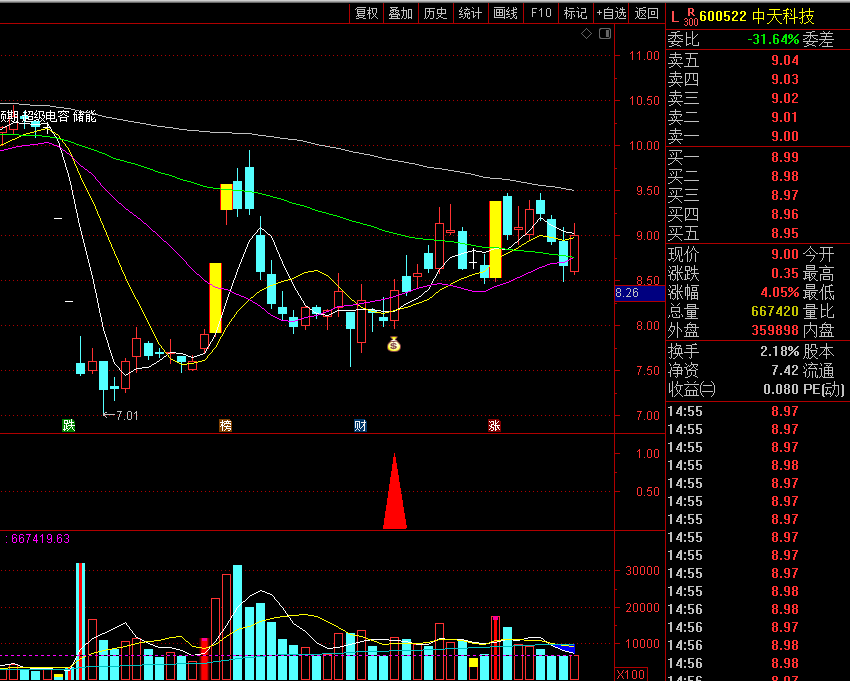Click the money bag marker on the chart
The width and height of the screenshot is (850, 681).
(394, 344)
